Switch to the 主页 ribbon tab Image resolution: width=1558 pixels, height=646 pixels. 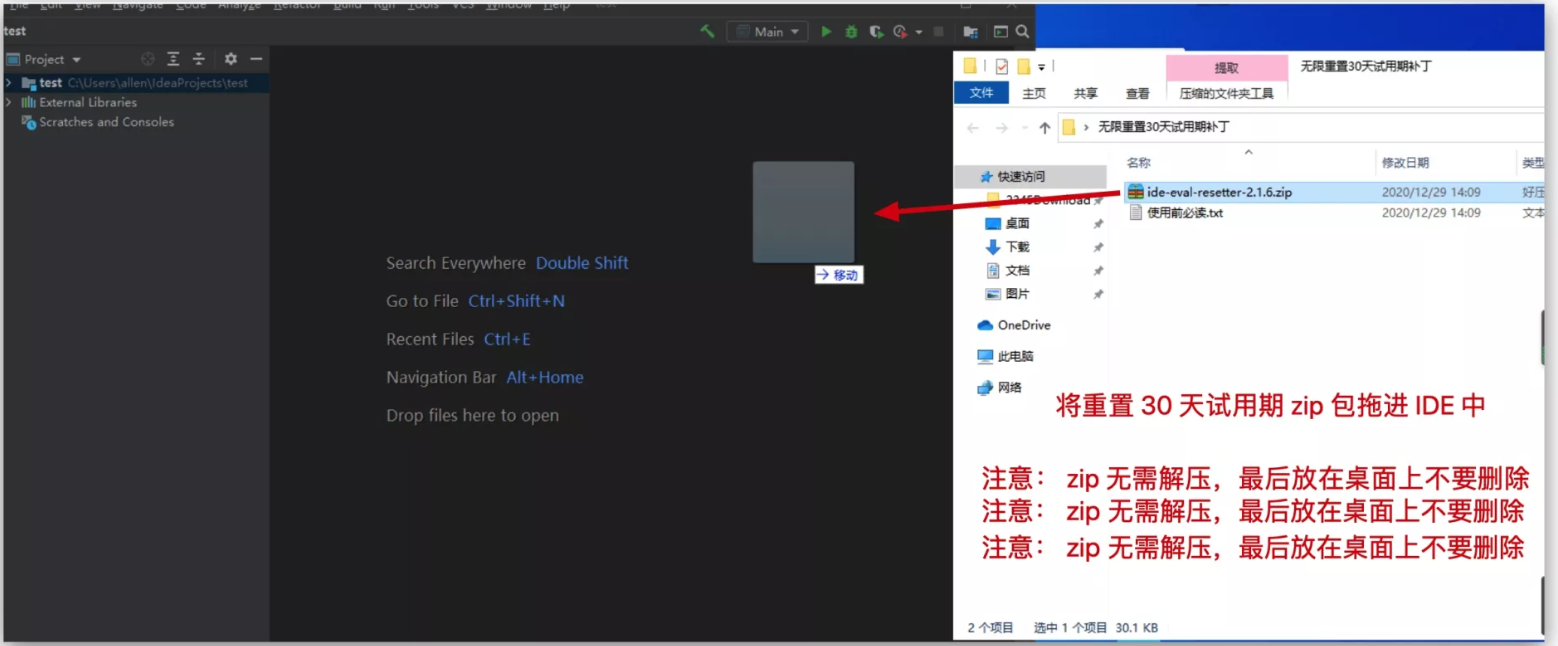(x=1034, y=93)
